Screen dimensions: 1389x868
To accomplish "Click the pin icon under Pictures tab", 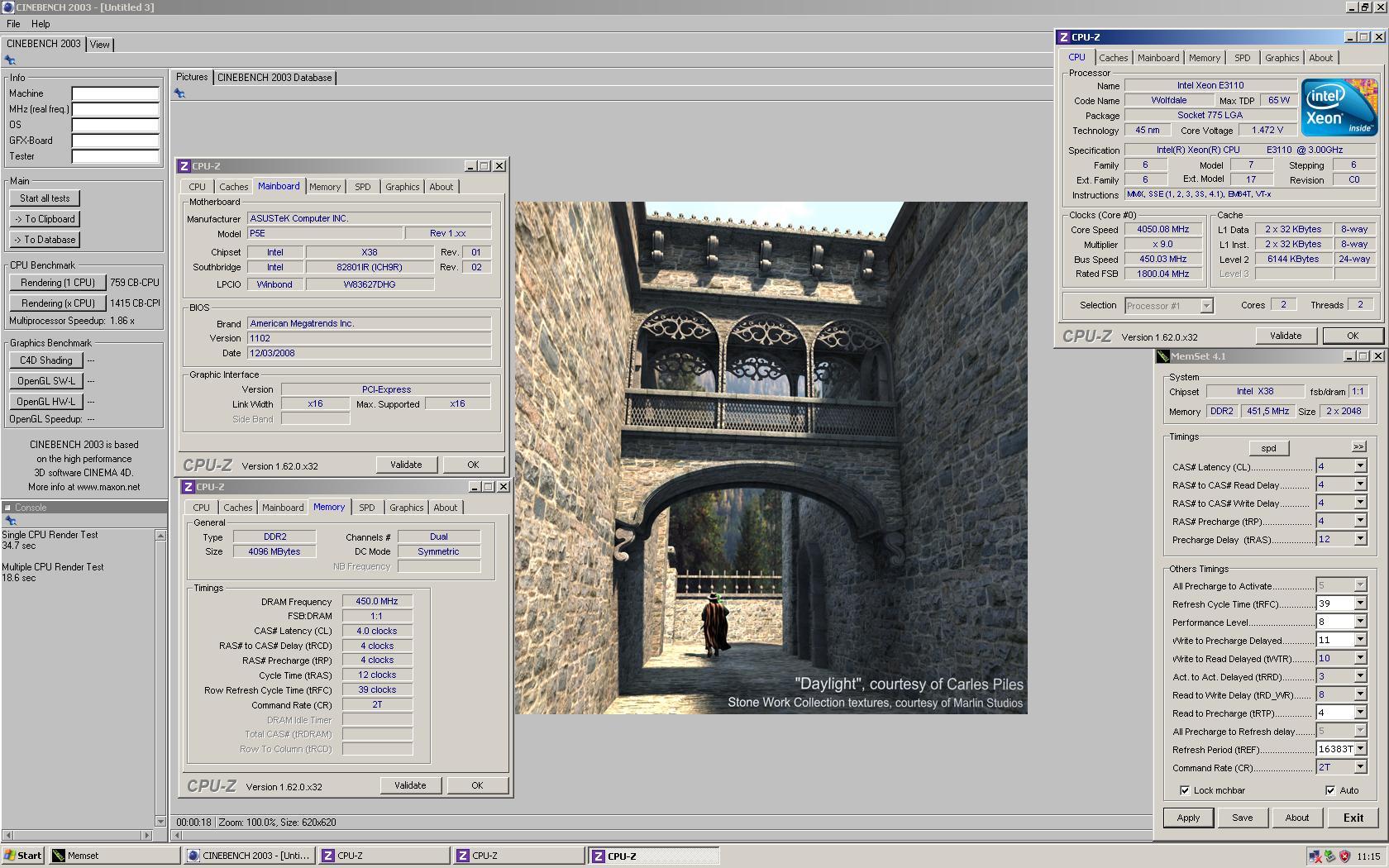I will coord(179,93).
